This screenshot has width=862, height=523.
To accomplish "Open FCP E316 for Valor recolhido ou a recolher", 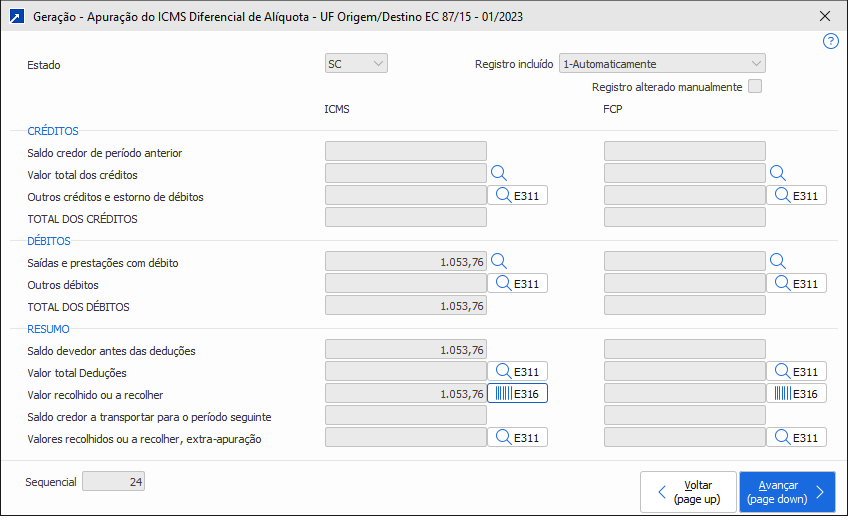I will point(797,394).
